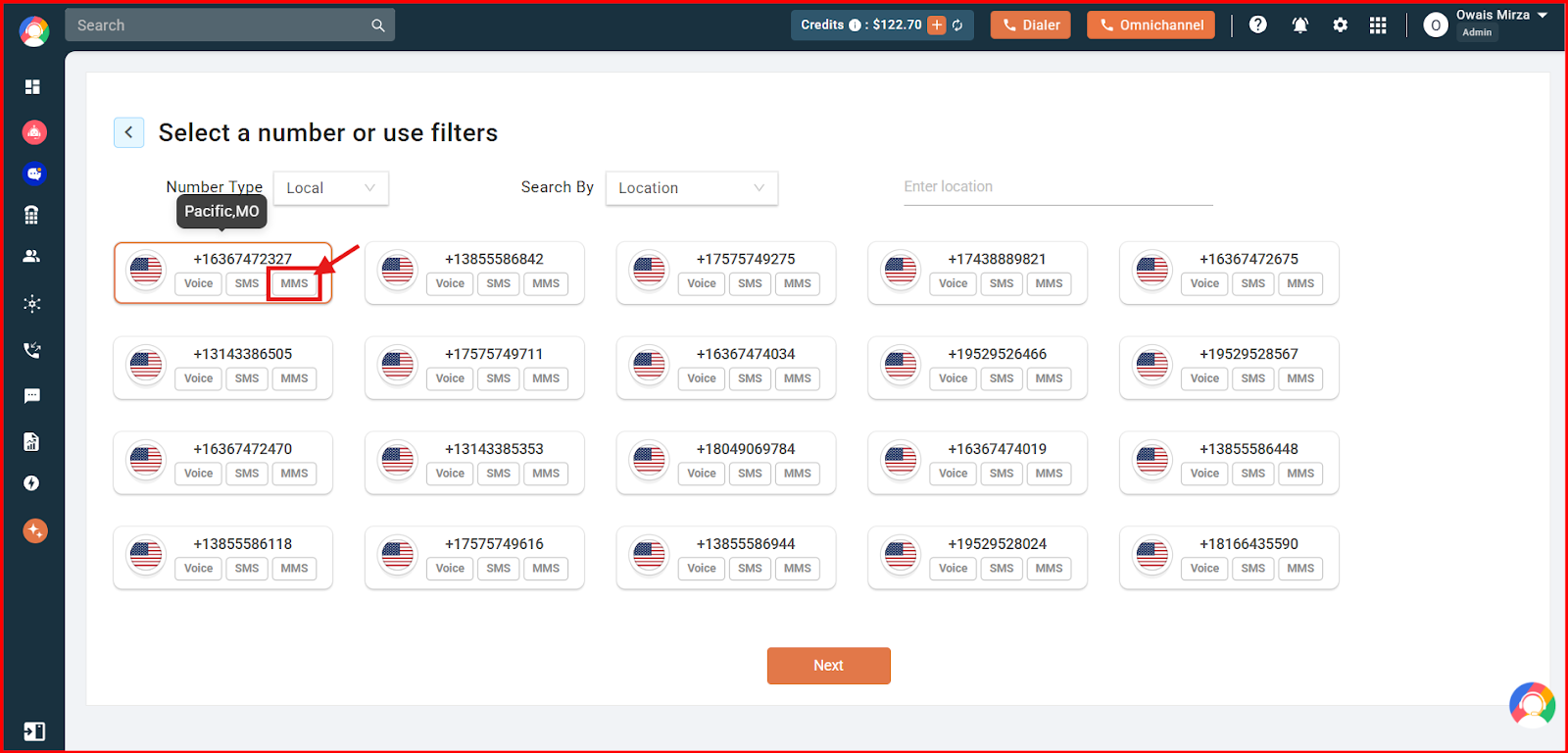This screenshot has height=753, width=1568.
Task: Open the contacts people icon in sidebar
Action: point(32,256)
